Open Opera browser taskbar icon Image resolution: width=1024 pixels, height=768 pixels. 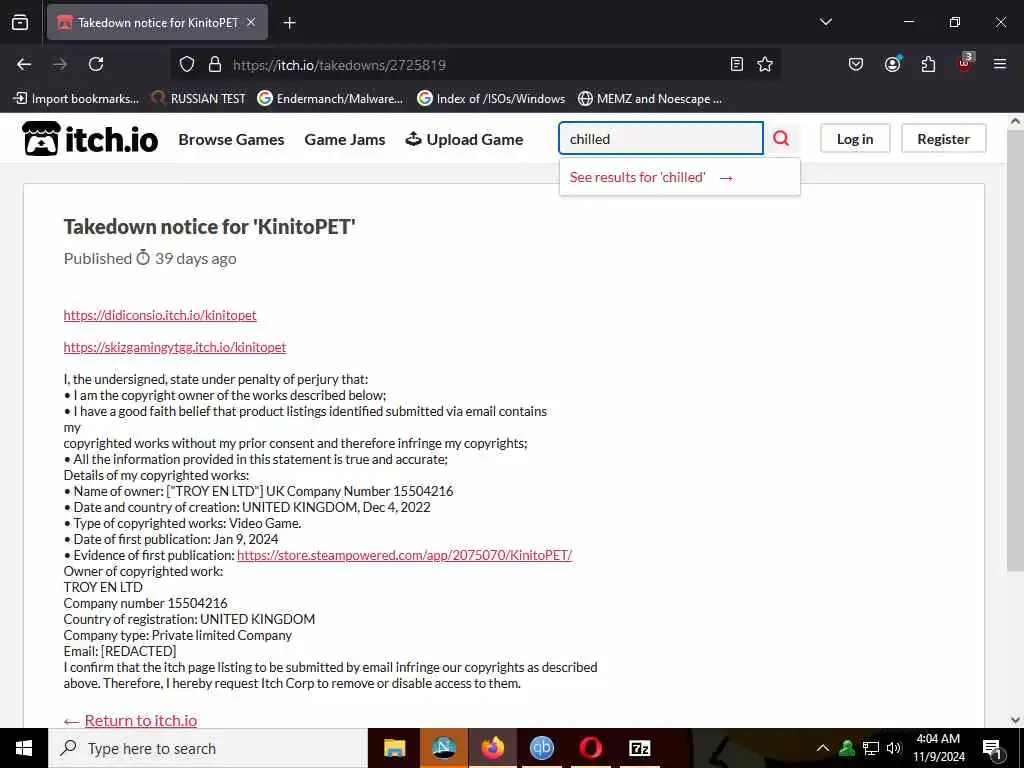pos(590,748)
